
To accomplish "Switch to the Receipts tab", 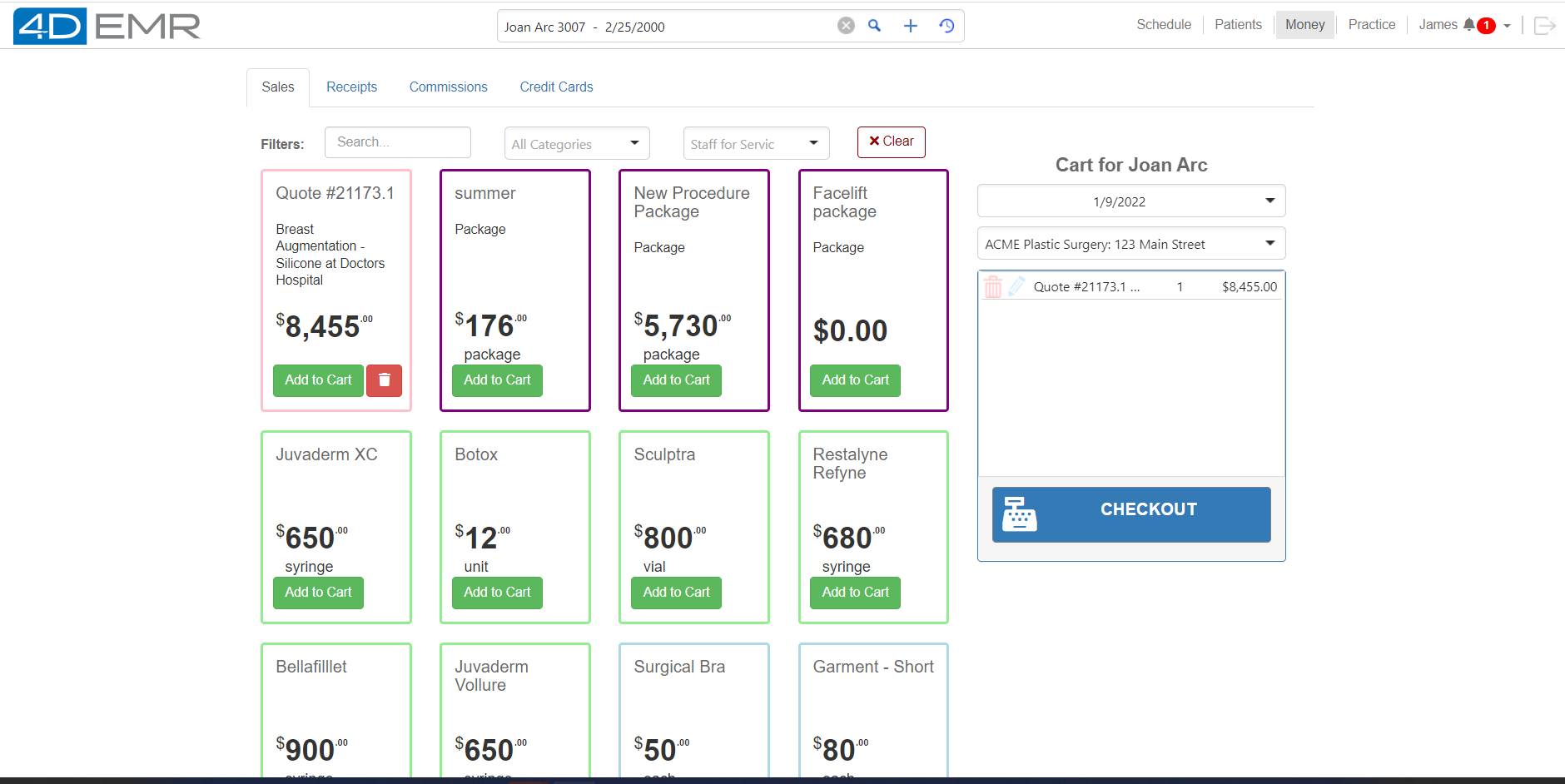I will [x=351, y=87].
